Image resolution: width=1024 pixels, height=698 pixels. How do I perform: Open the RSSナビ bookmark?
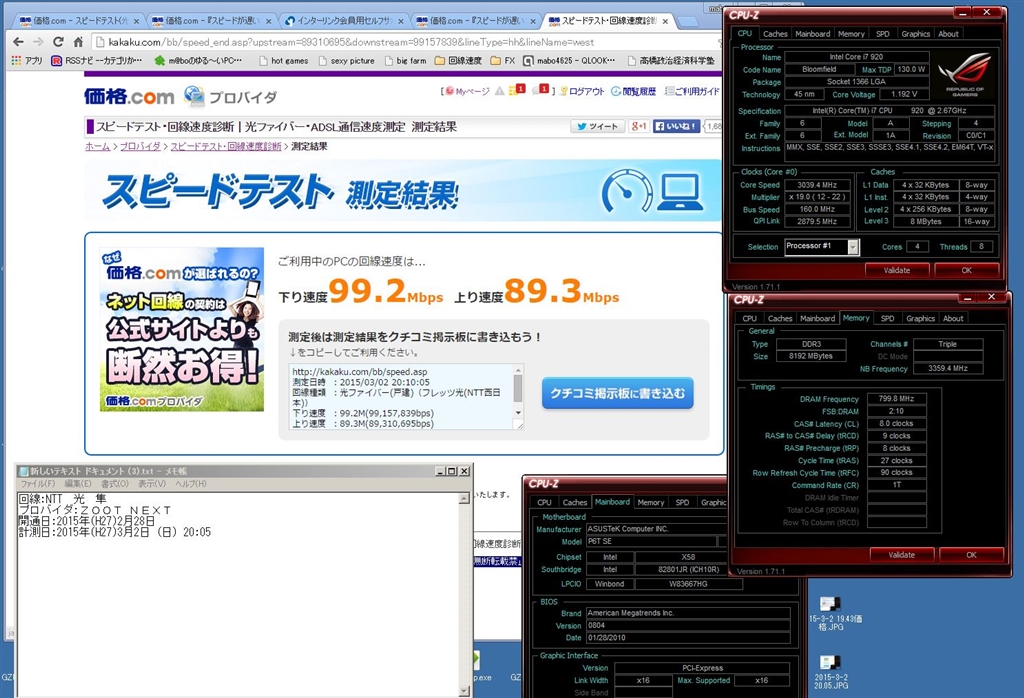[97, 60]
